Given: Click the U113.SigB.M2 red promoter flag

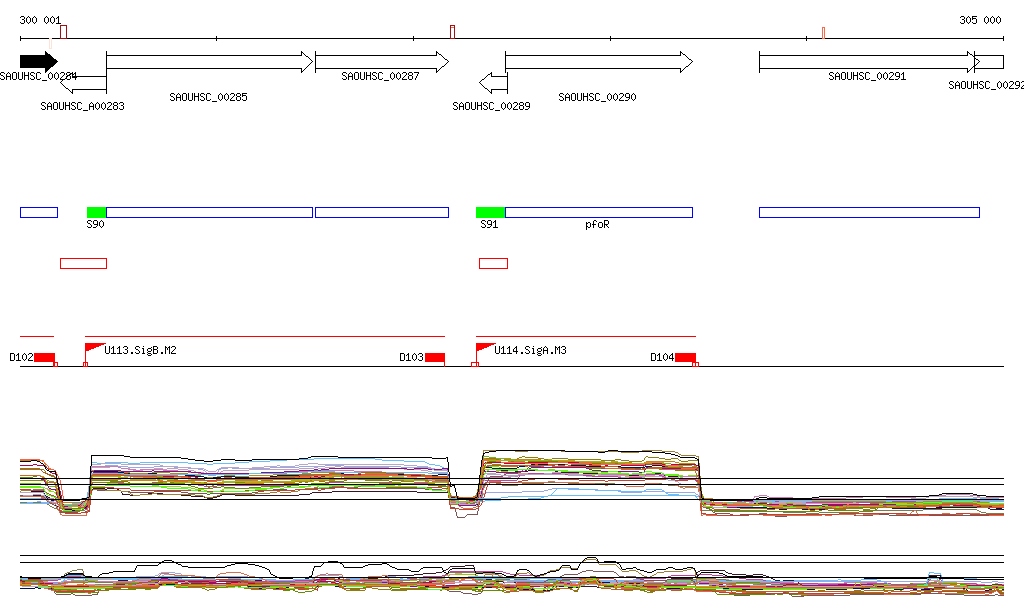Looking at the screenshot, I should (95, 348).
